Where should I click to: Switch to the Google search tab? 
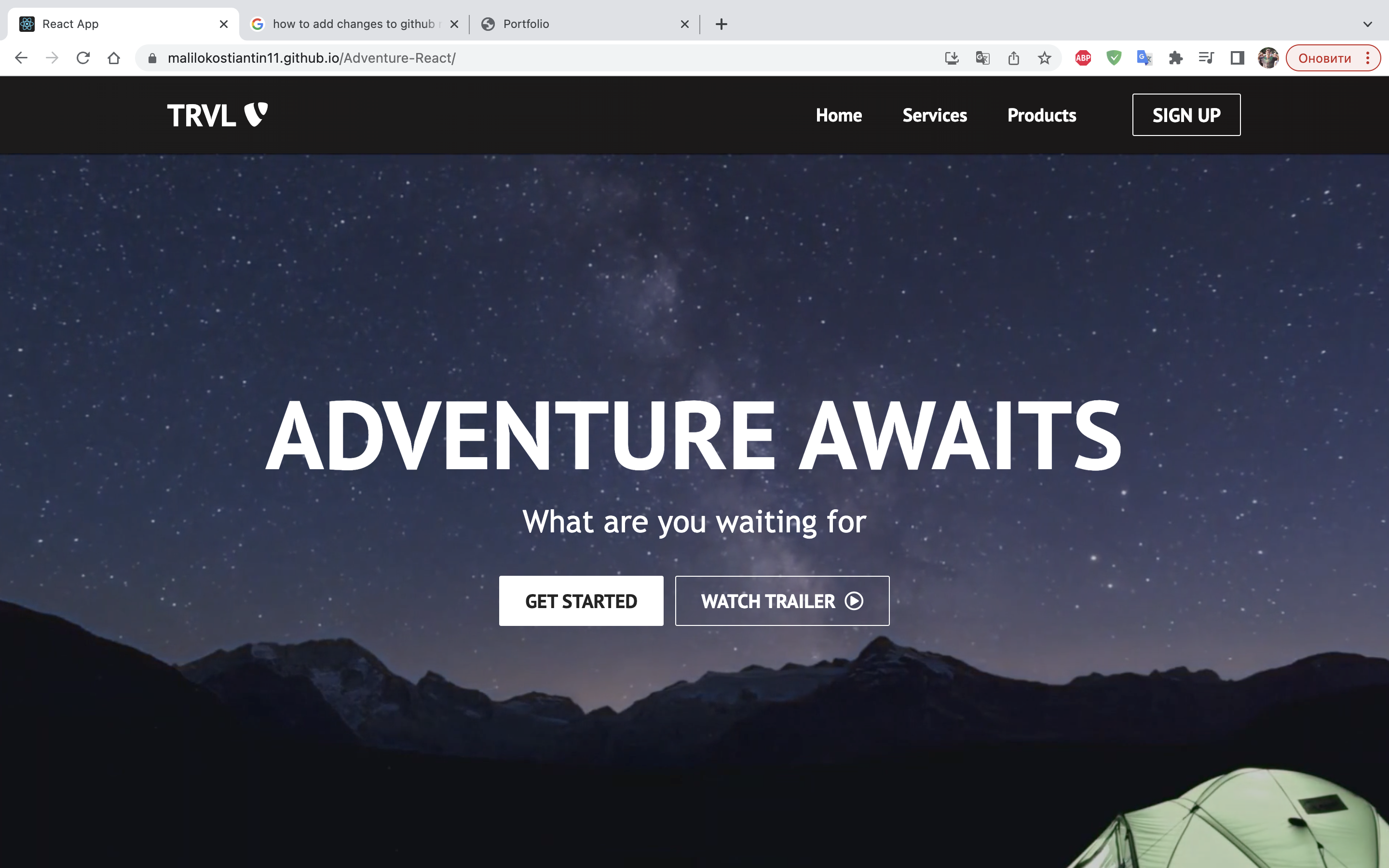[354, 24]
